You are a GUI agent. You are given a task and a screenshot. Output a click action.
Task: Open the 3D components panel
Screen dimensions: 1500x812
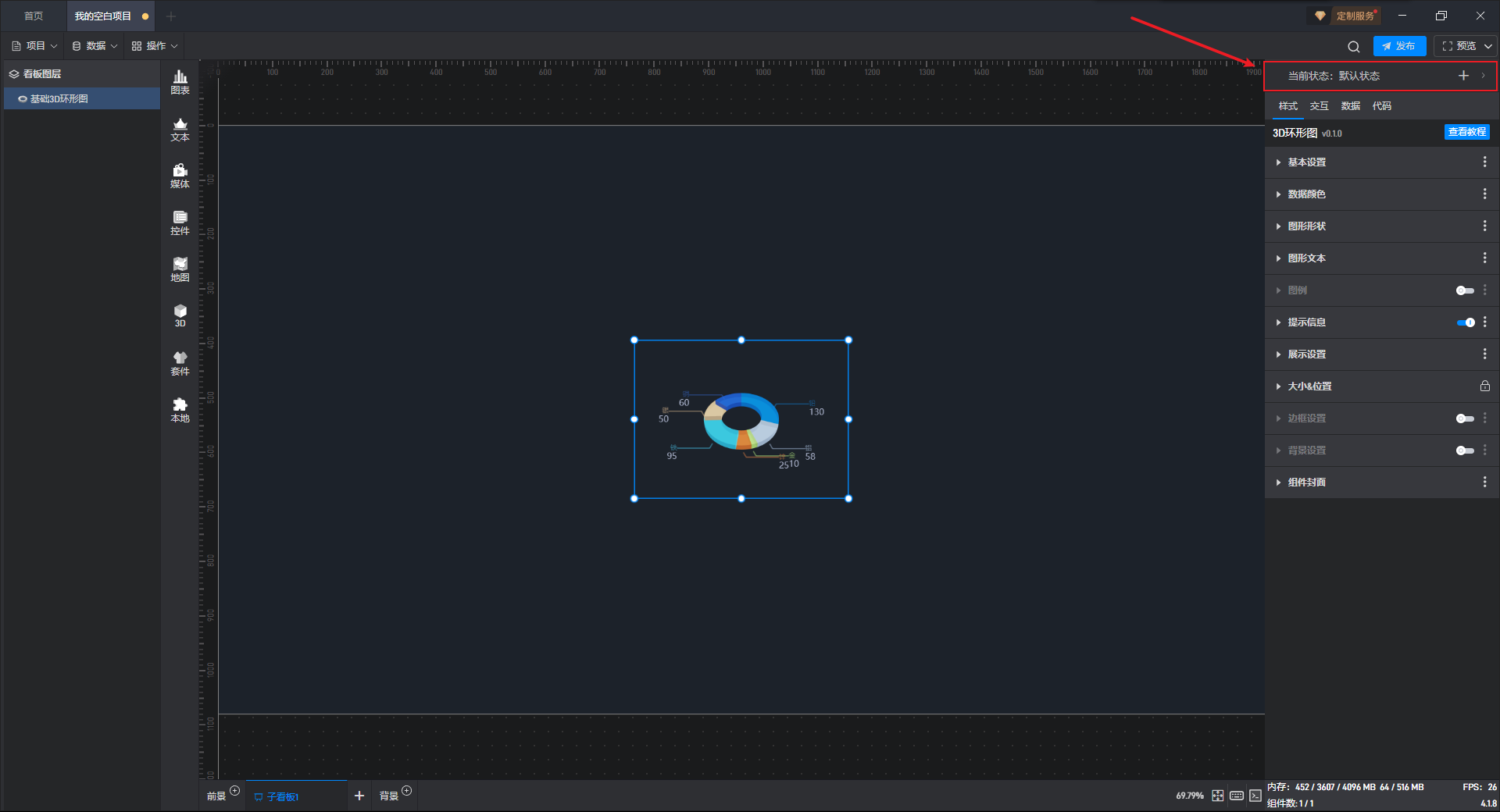pyautogui.click(x=180, y=315)
